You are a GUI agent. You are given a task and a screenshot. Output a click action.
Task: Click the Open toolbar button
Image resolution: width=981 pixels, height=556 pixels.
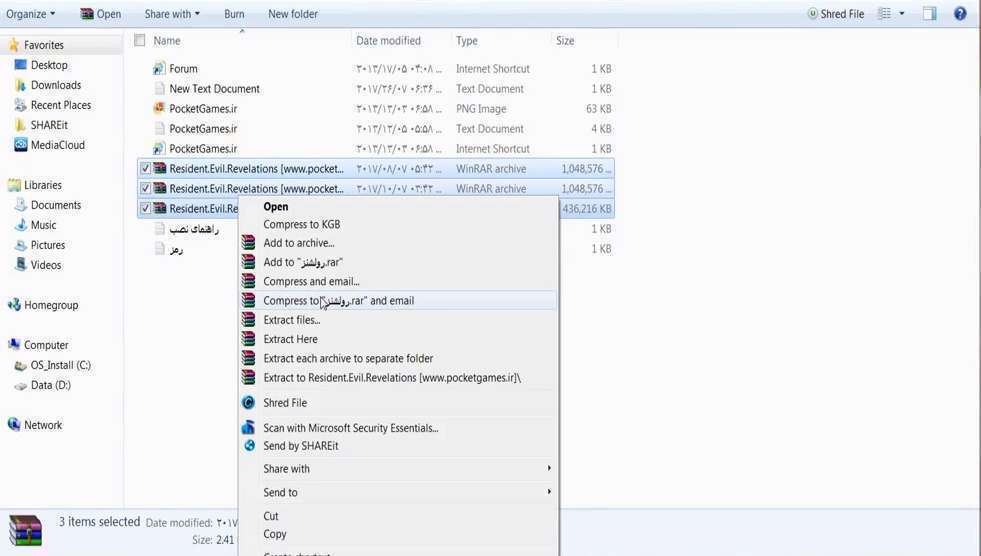(x=101, y=14)
